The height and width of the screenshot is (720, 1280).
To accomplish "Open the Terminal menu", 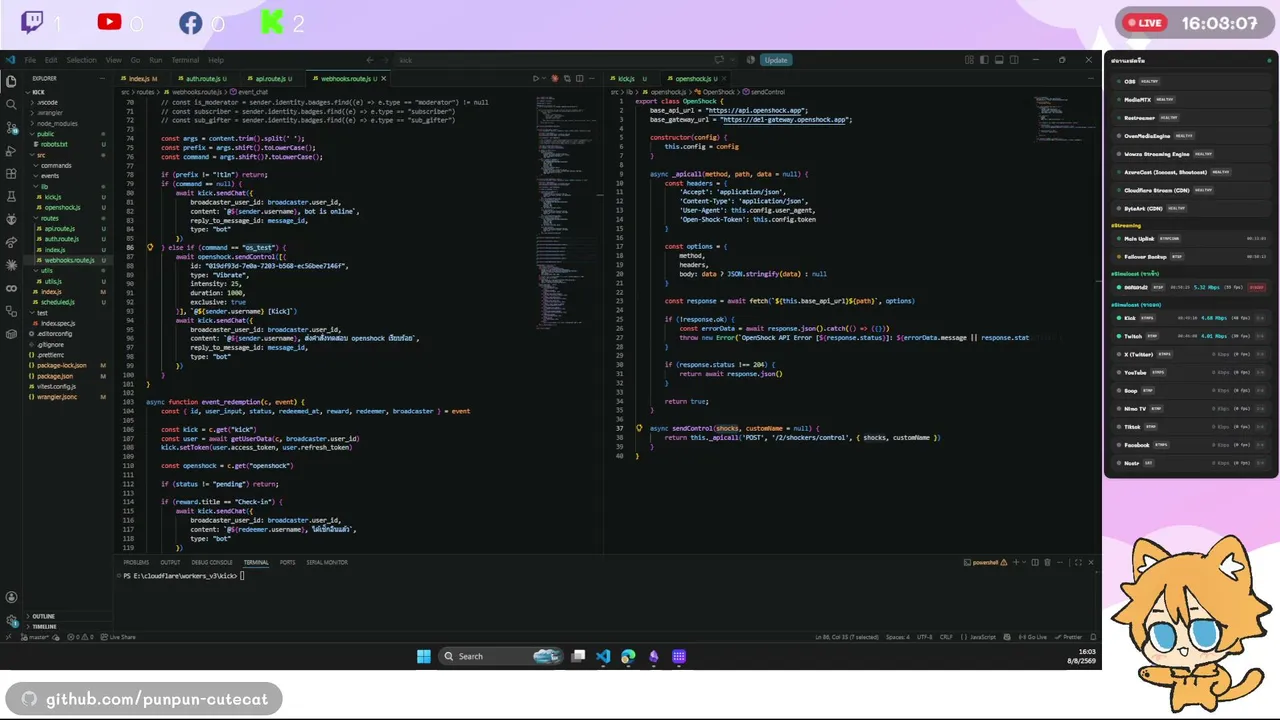I will tap(185, 60).
